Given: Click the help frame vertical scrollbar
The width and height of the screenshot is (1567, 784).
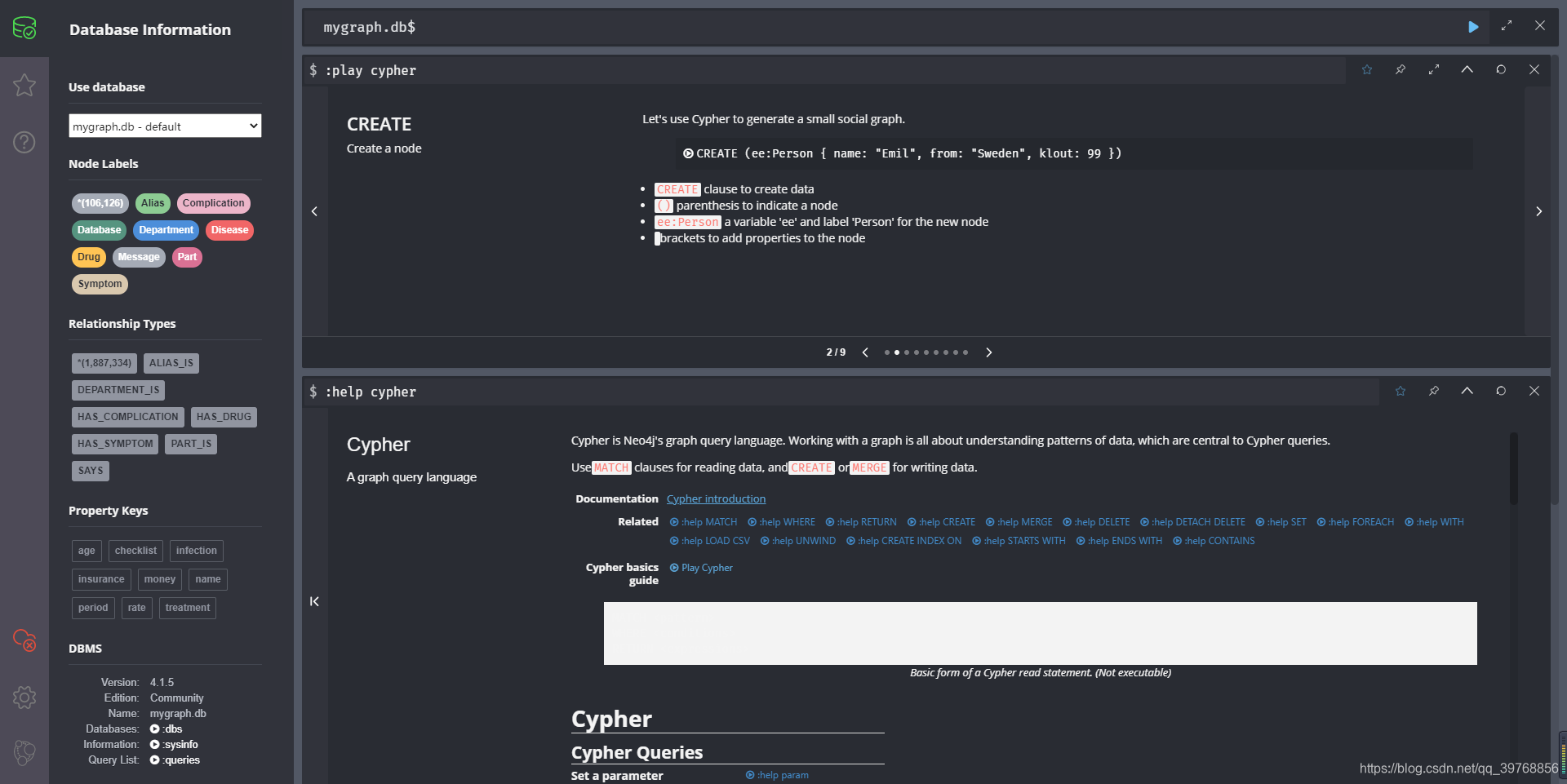Looking at the screenshot, I should click(x=1513, y=468).
